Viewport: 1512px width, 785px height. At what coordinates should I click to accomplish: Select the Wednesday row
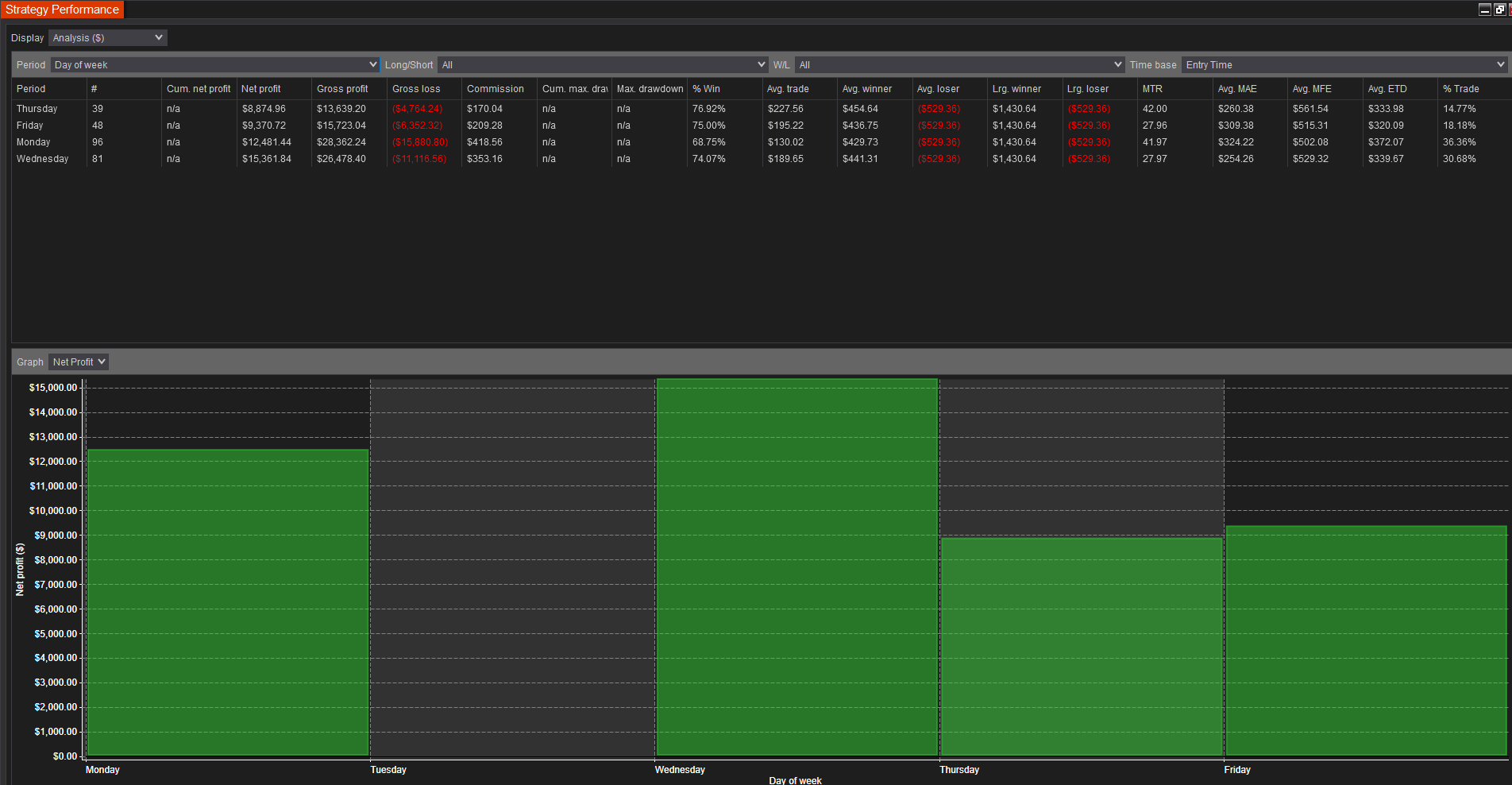(762, 159)
